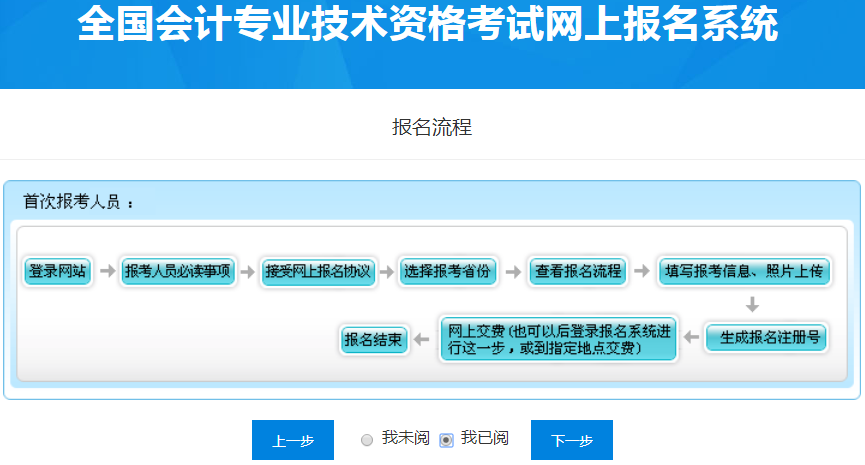Click arrow between 接受网上报名协议 and 选择报考省份
This screenshot has height=465, width=865.
tap(387, 272)
